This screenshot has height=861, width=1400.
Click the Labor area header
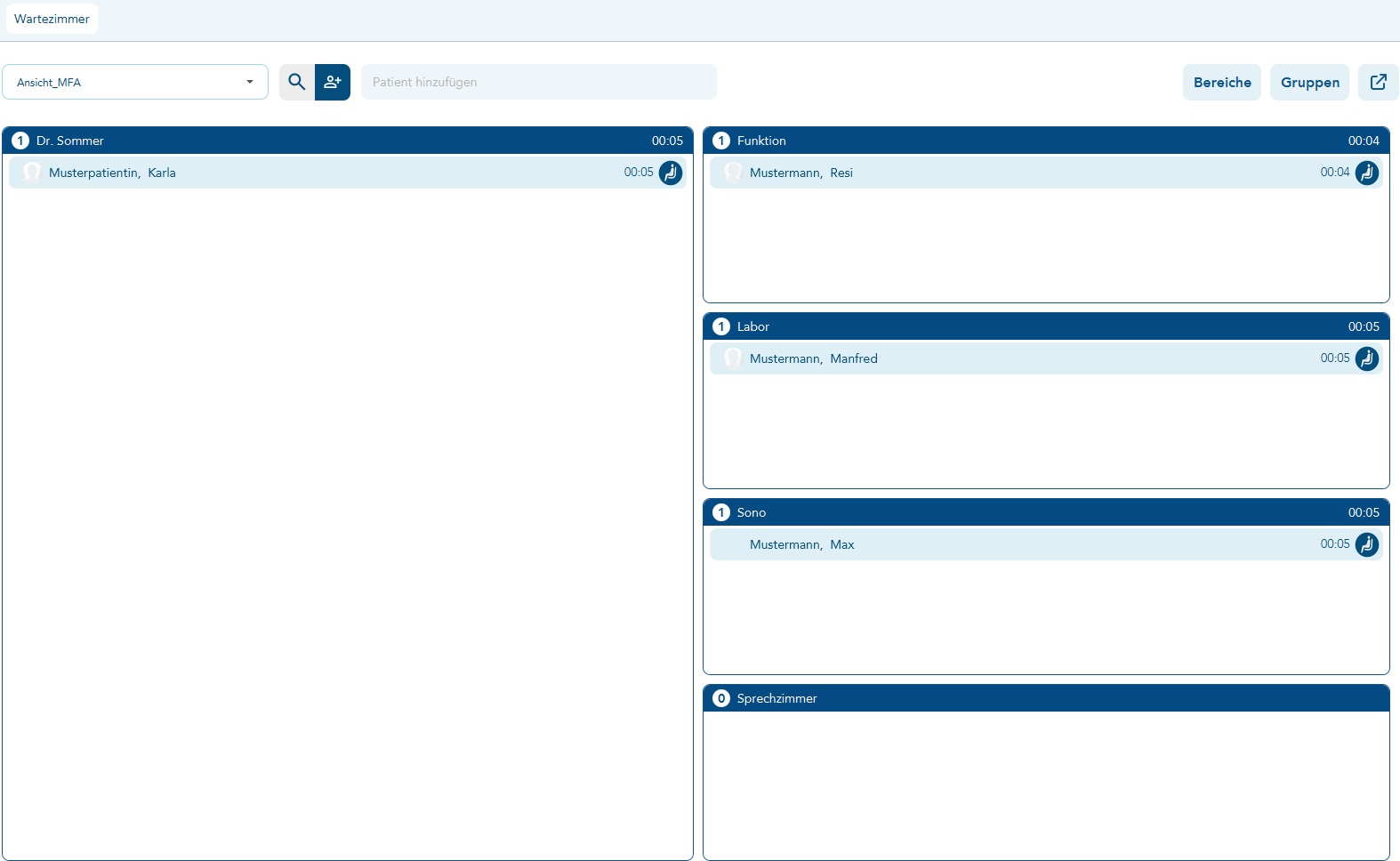(1045, 326)
